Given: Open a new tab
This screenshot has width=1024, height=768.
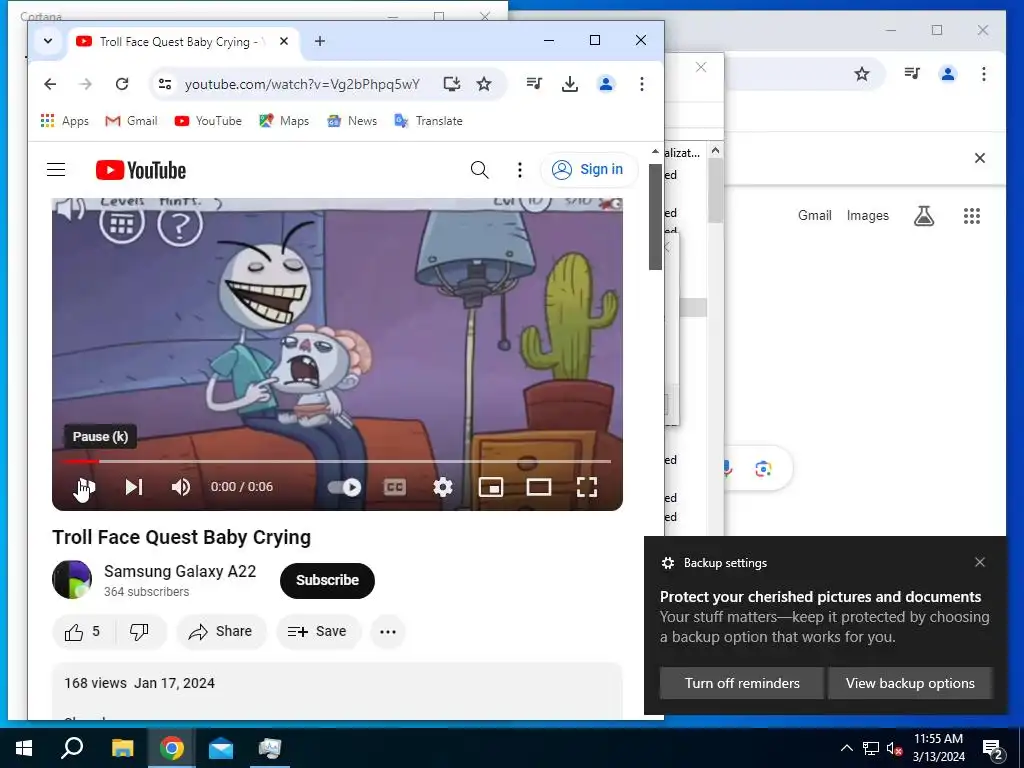Looking at the screenshot, I should [320, 41].
